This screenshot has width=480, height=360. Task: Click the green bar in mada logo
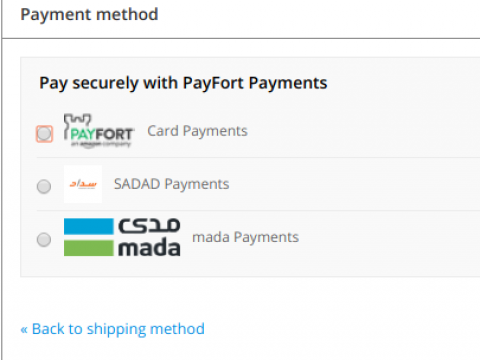89,248
